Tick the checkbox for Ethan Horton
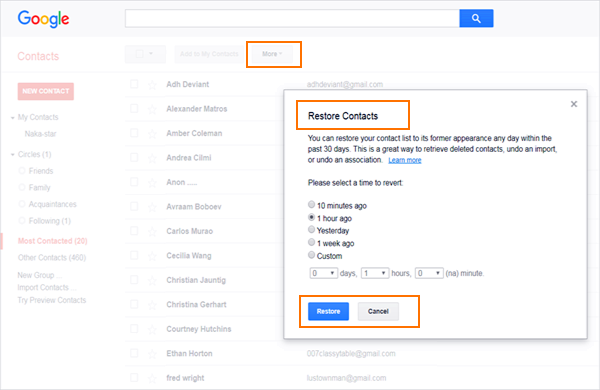 coord(134,353)
